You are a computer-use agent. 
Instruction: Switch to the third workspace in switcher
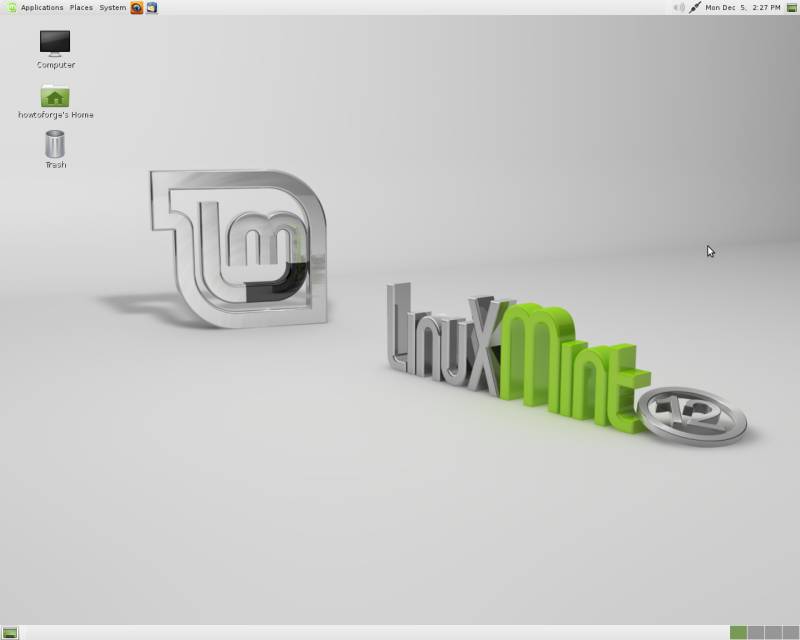773,633
